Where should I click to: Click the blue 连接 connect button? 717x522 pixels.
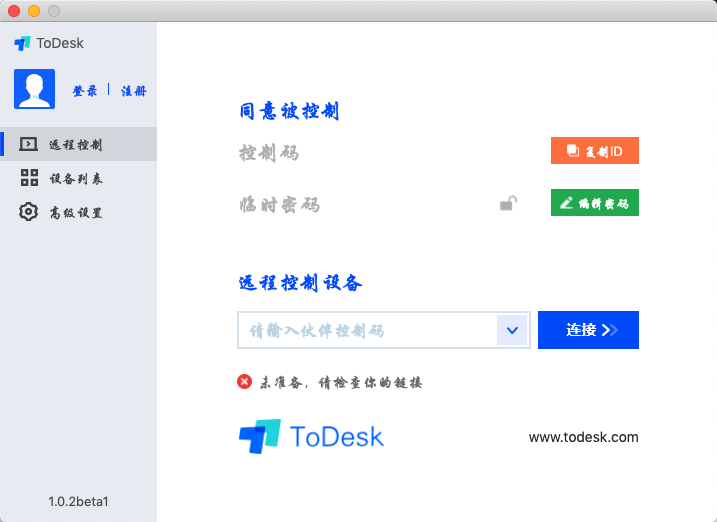coord(588,330)
